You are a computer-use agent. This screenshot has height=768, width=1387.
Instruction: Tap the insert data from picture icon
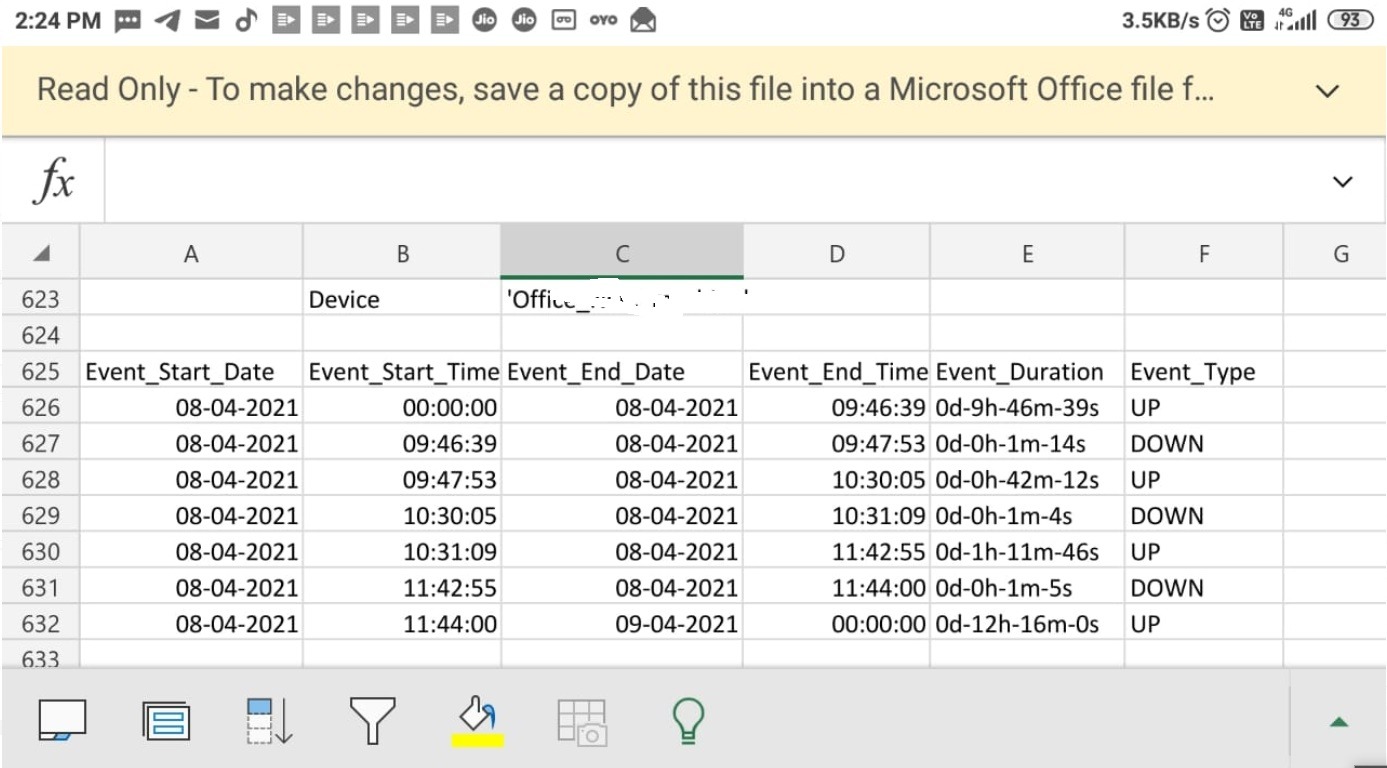pos(582,721)
